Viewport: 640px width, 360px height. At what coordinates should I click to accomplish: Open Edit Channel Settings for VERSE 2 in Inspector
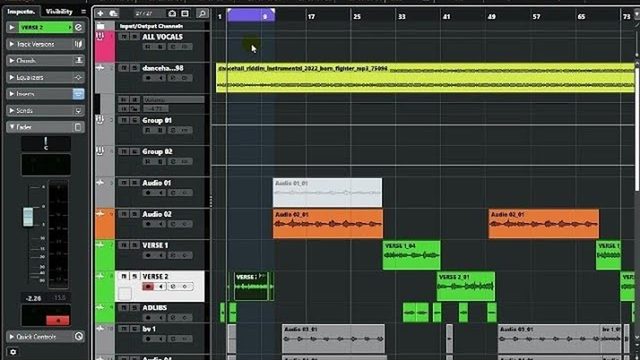(x=79, y=27)
